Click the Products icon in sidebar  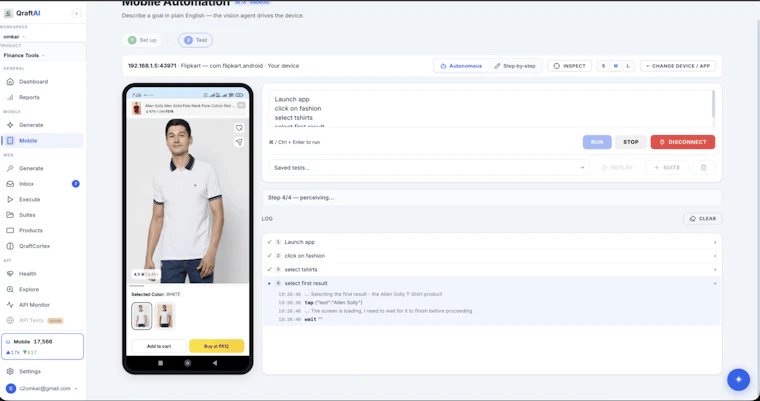coord(10,230)
